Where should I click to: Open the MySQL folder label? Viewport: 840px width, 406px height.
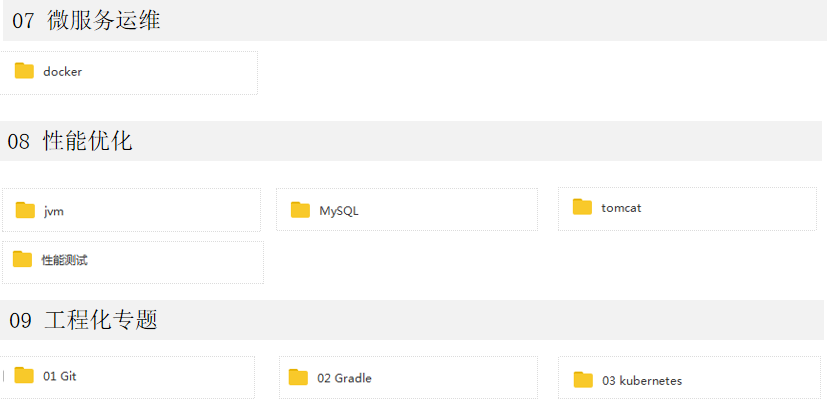tap(339, 211)
